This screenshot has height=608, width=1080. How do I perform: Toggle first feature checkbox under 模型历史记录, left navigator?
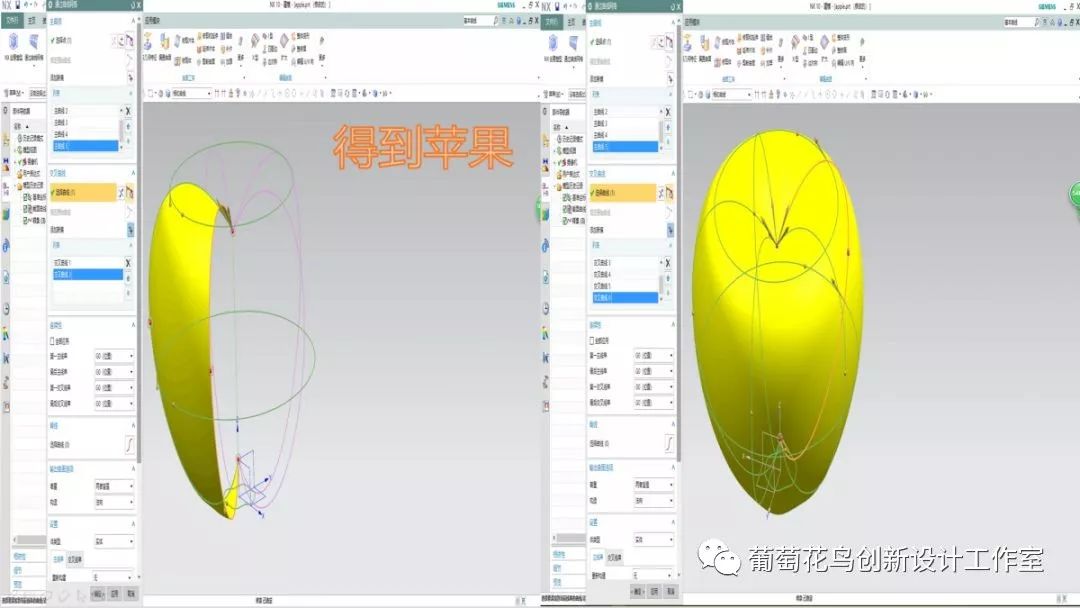(x=26, y=198)
